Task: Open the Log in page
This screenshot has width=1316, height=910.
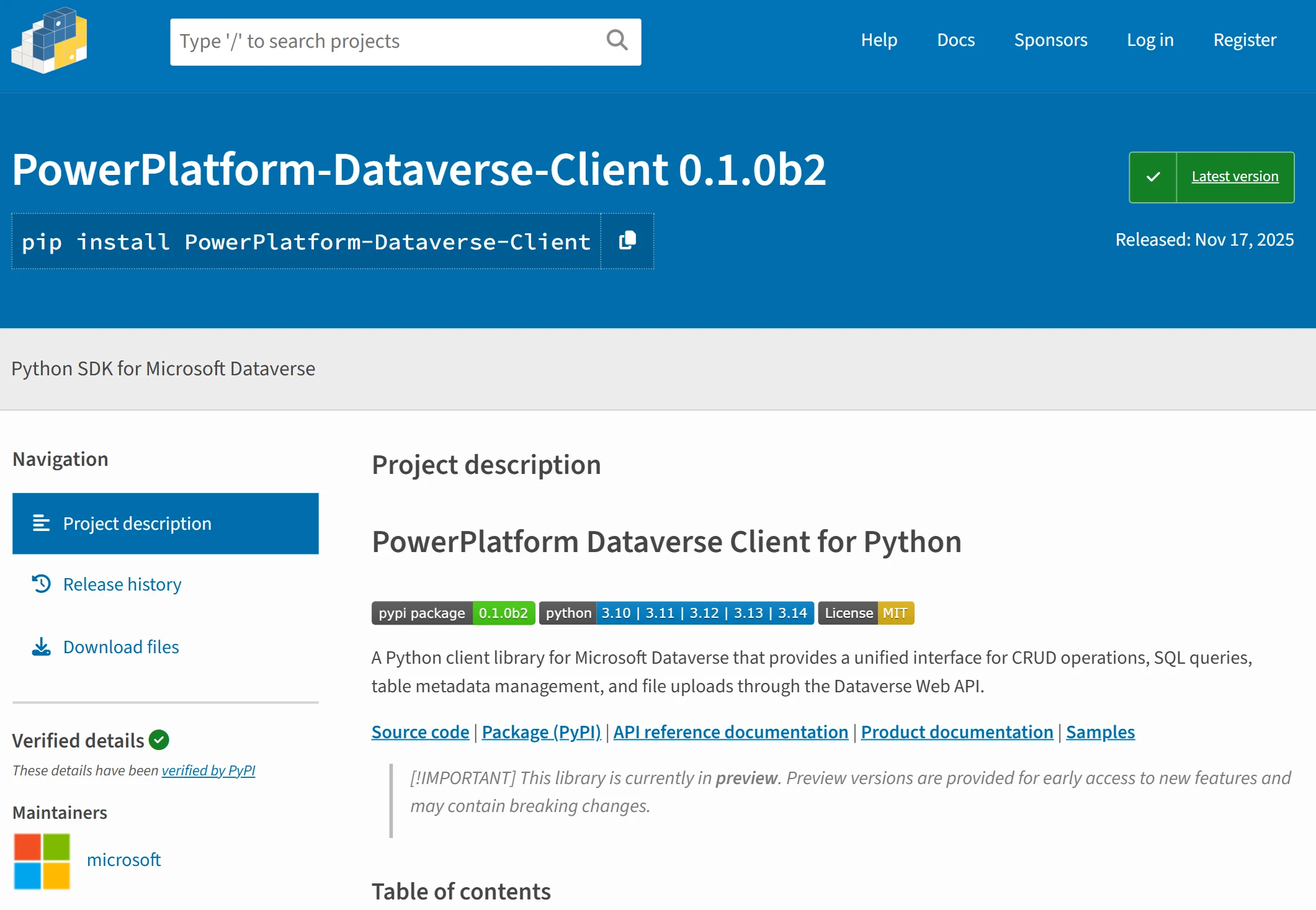Action: tap(1150, 40)
